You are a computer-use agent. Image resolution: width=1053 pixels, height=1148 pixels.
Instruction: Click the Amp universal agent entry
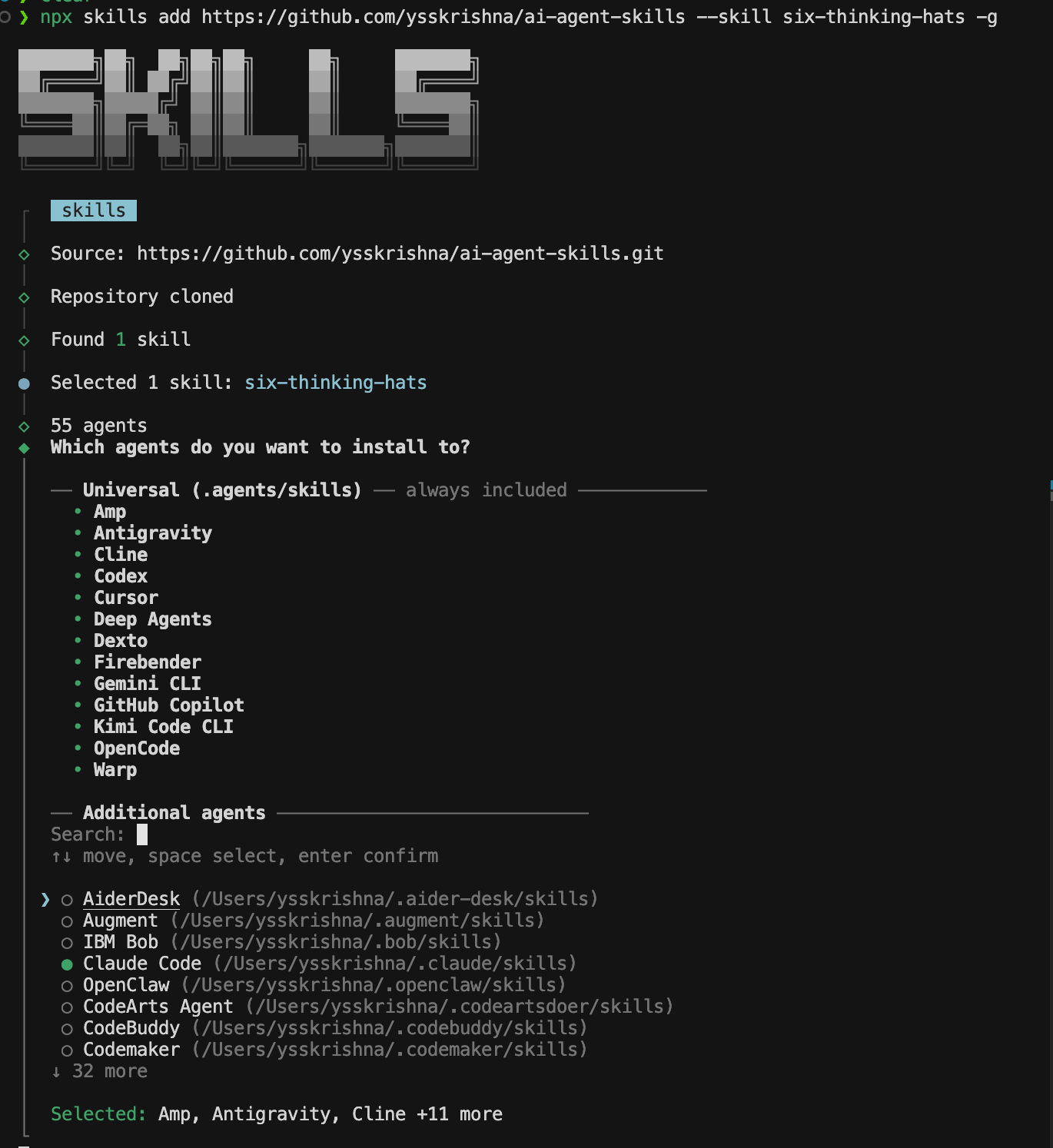(x=110, y=512)
